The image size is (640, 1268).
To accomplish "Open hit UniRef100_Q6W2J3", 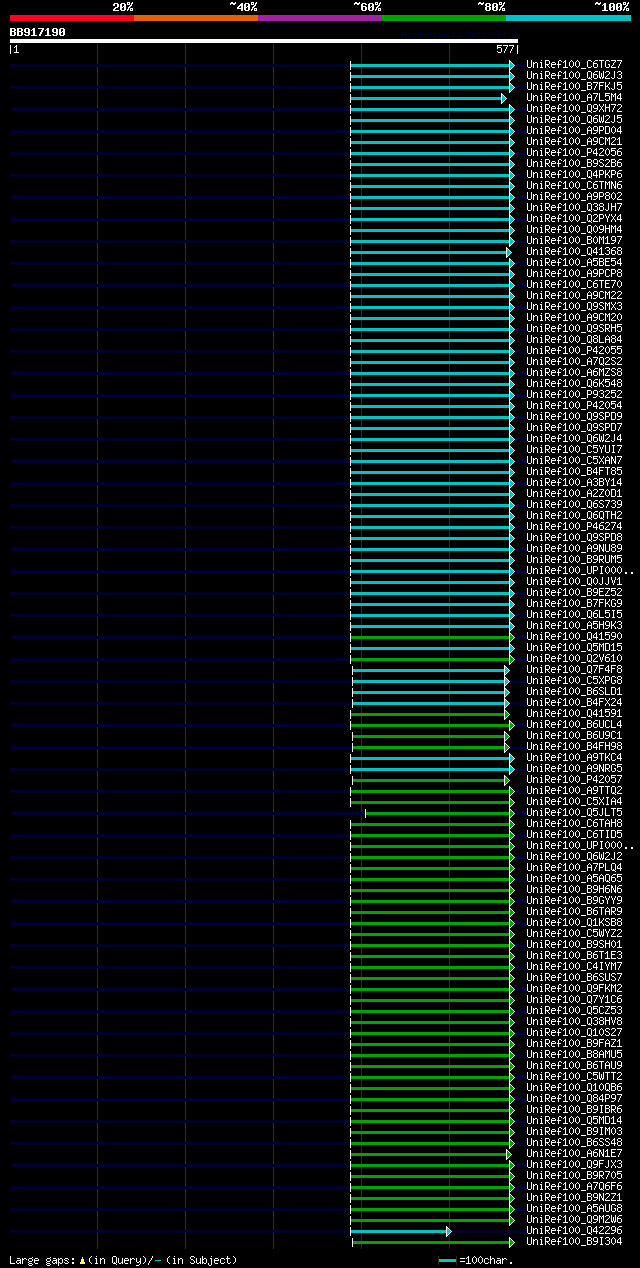I will (574, 76).
